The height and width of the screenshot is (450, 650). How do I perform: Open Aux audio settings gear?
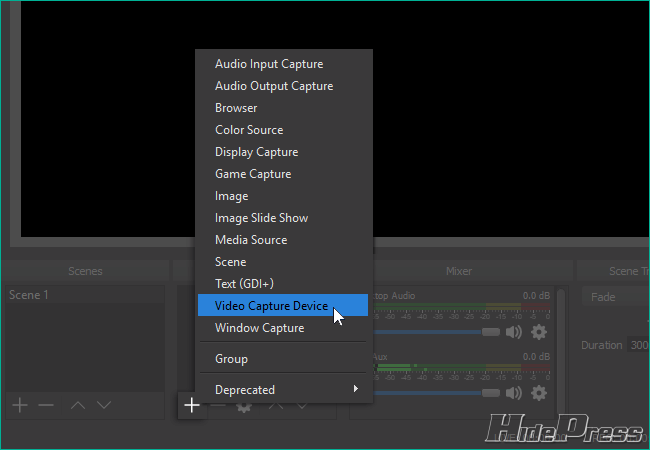[x=539, y=392]
